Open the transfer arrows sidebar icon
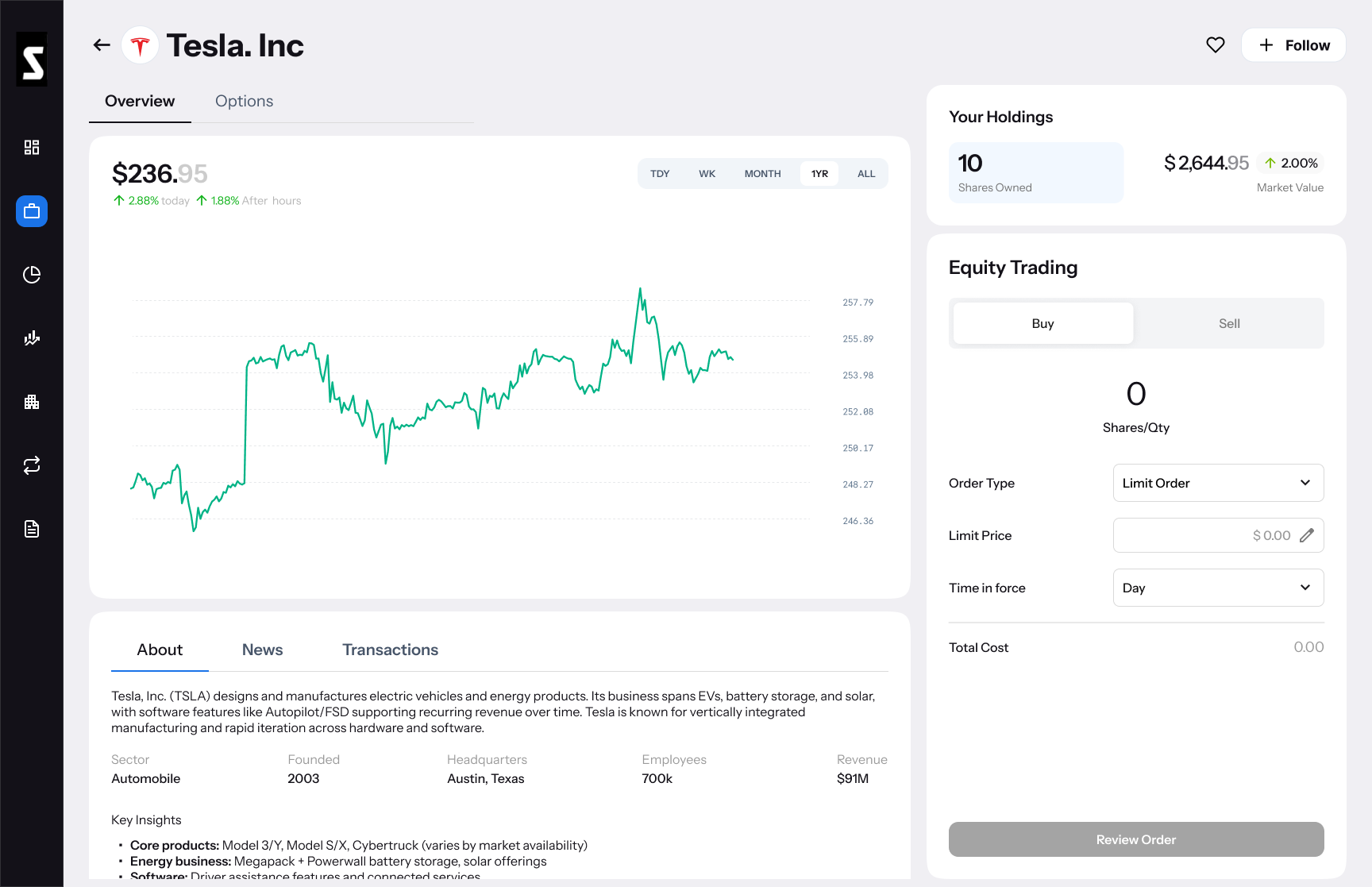This screenshot has width=1372, height=887. (32, 465)
